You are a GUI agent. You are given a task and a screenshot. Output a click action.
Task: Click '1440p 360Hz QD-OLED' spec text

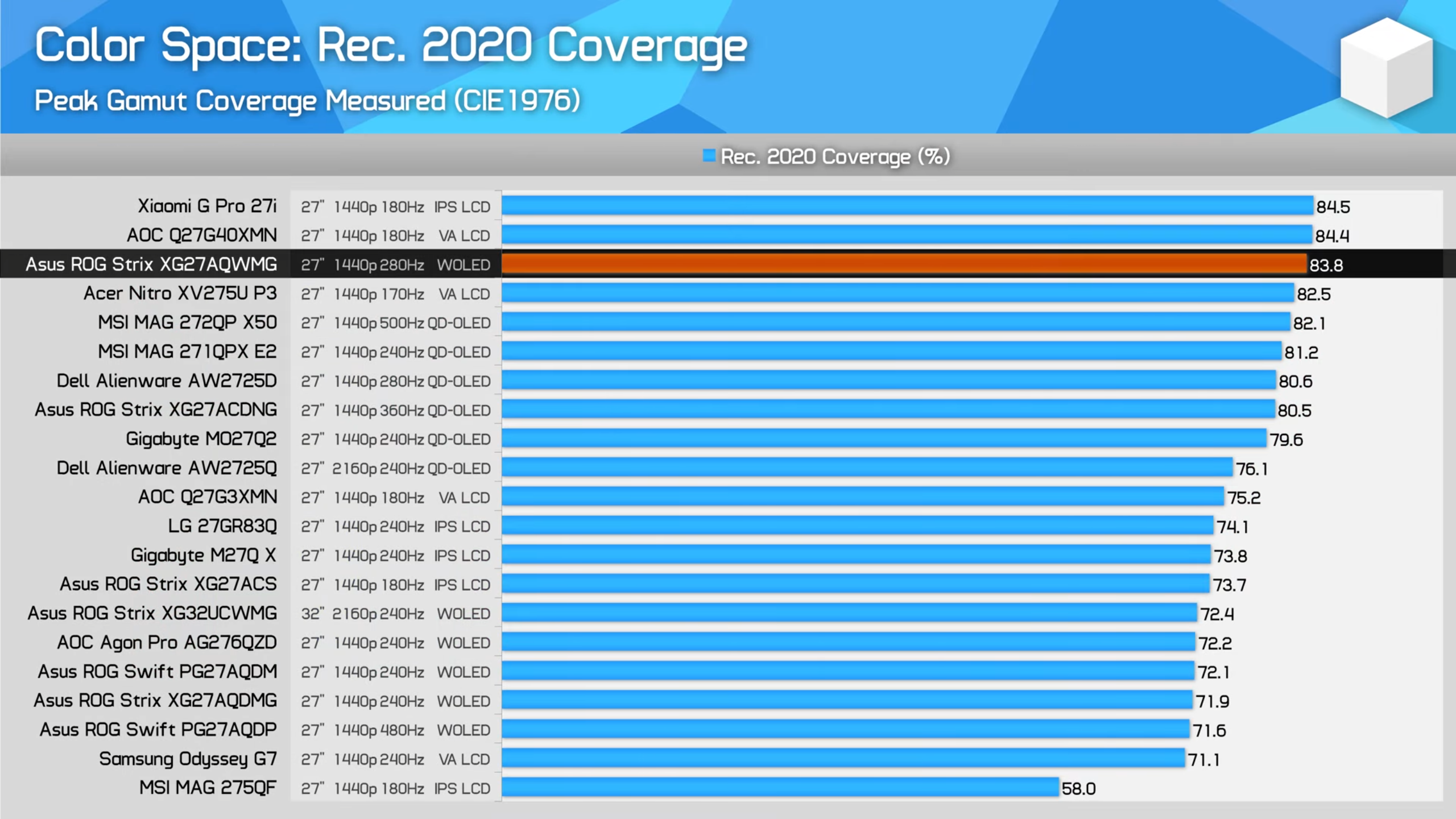point(412,411)
